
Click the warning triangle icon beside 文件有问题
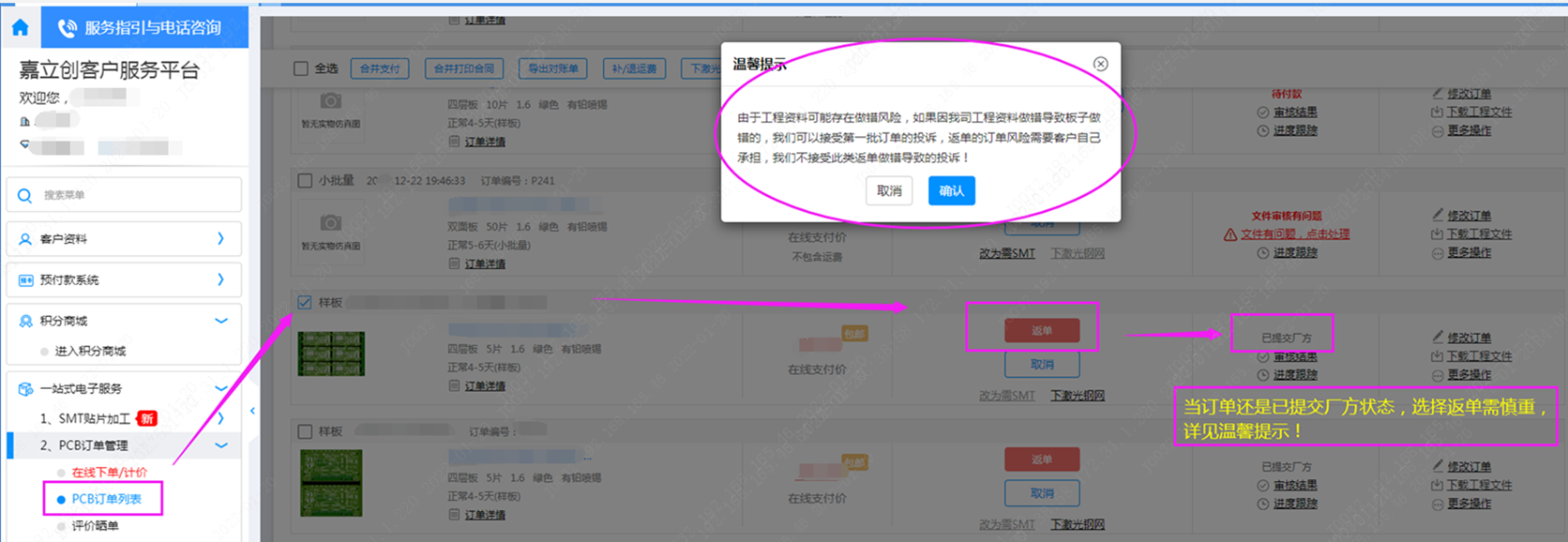point(1229,234)
